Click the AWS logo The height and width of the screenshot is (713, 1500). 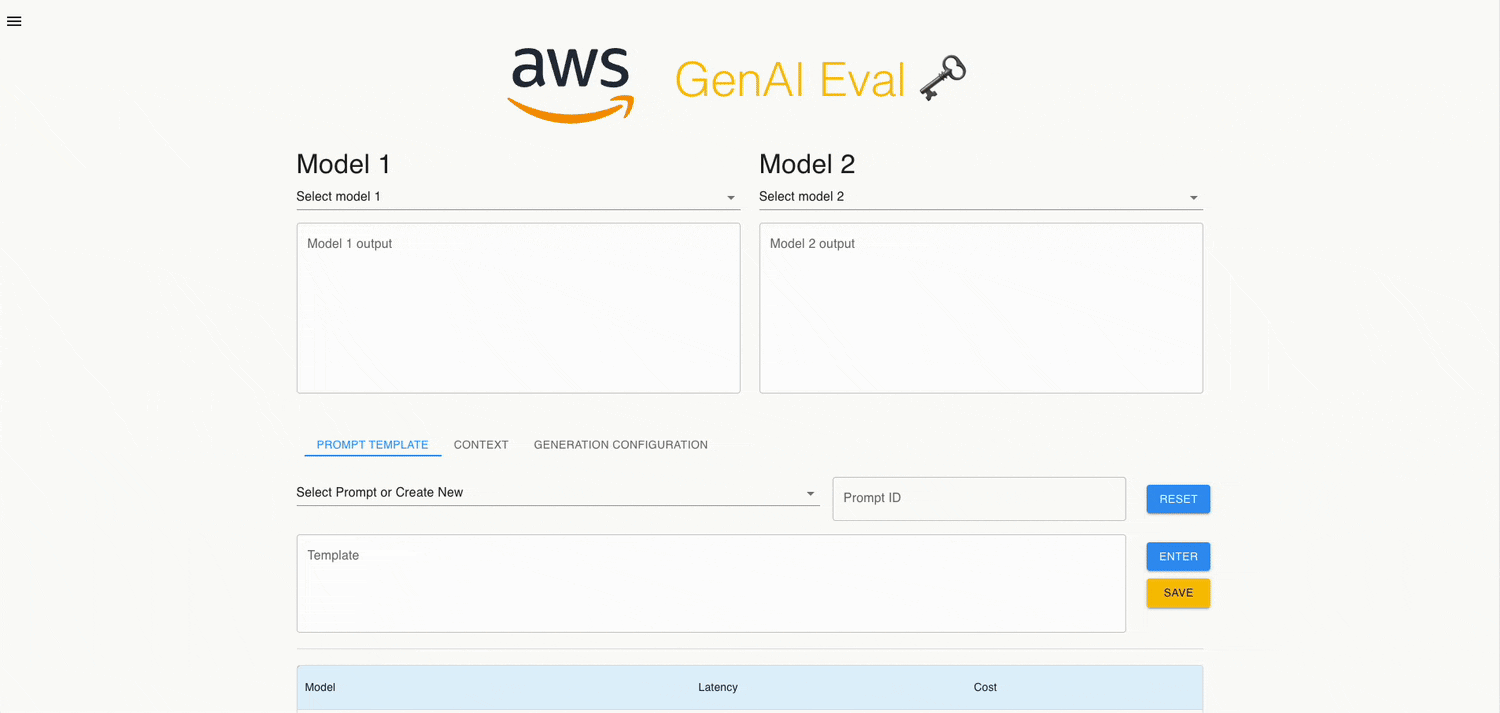571,85
